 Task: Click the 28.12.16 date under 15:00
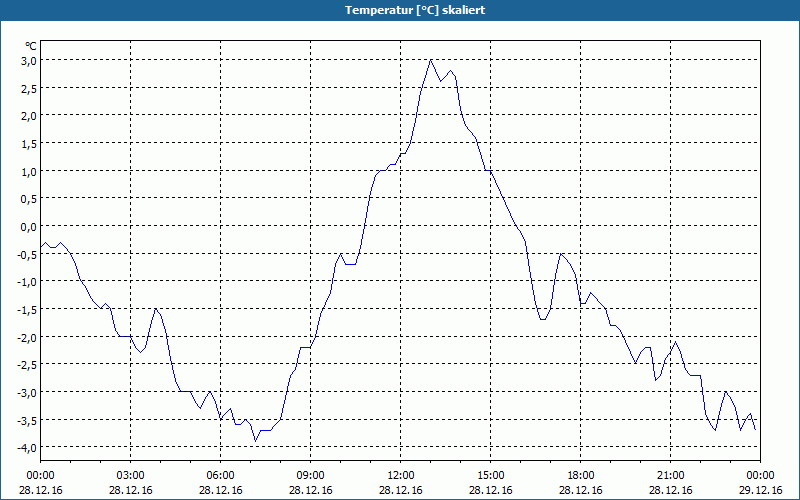coord(491,490)
